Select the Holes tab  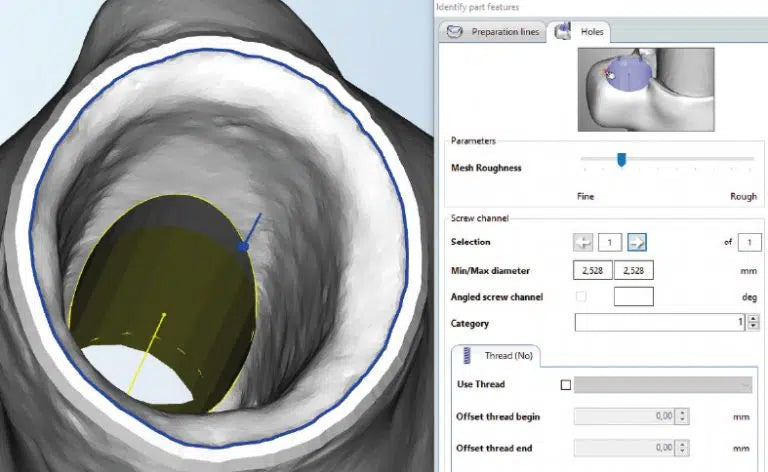[x=591, y=32]
